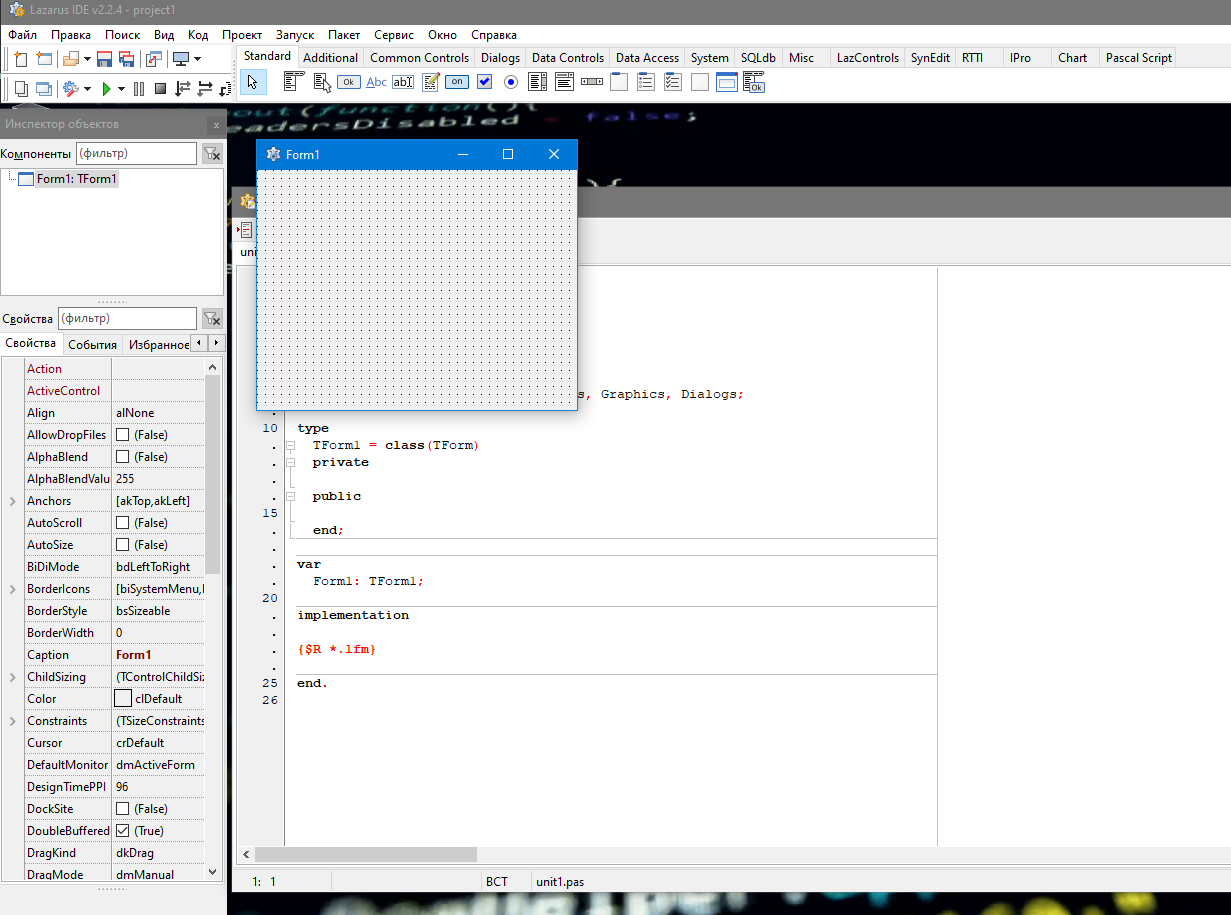Select TActionList component in palette
The image size is (1231, 915).
click(x=754, y=82)
